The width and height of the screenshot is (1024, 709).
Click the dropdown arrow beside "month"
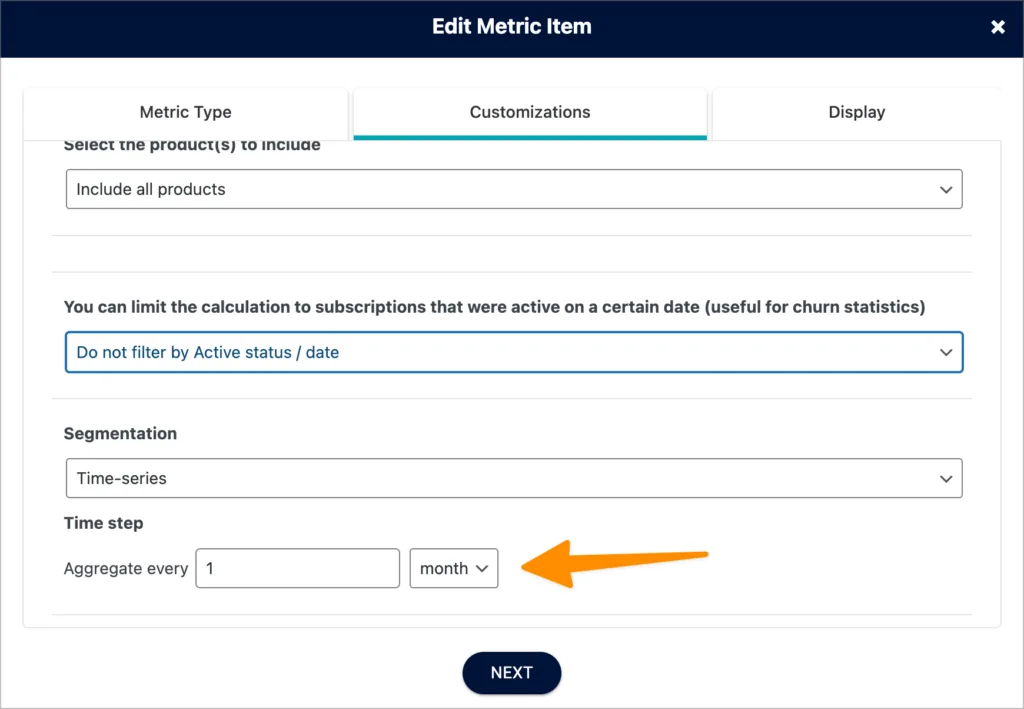479,568
